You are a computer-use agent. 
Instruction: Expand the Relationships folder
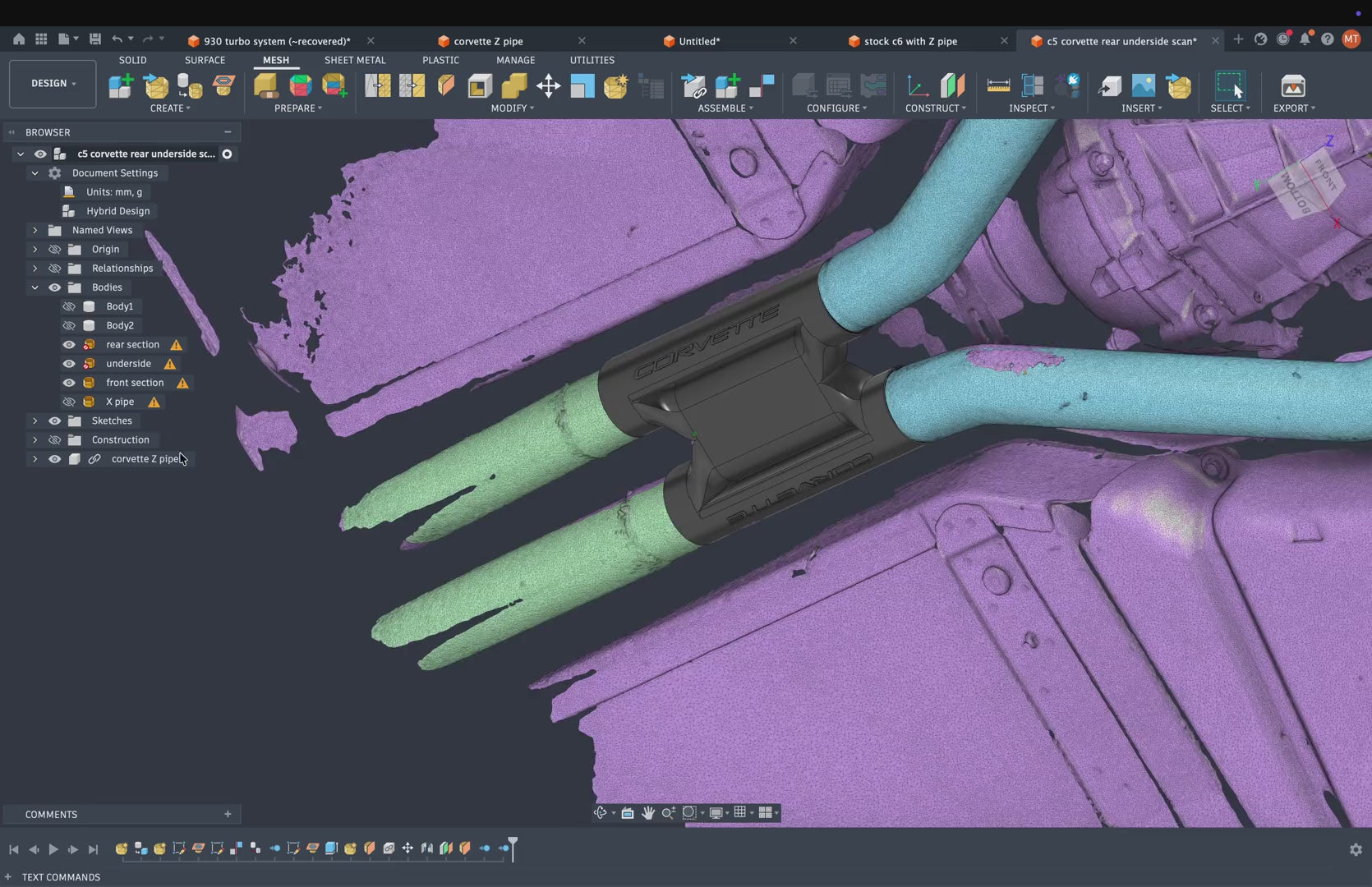35,269
